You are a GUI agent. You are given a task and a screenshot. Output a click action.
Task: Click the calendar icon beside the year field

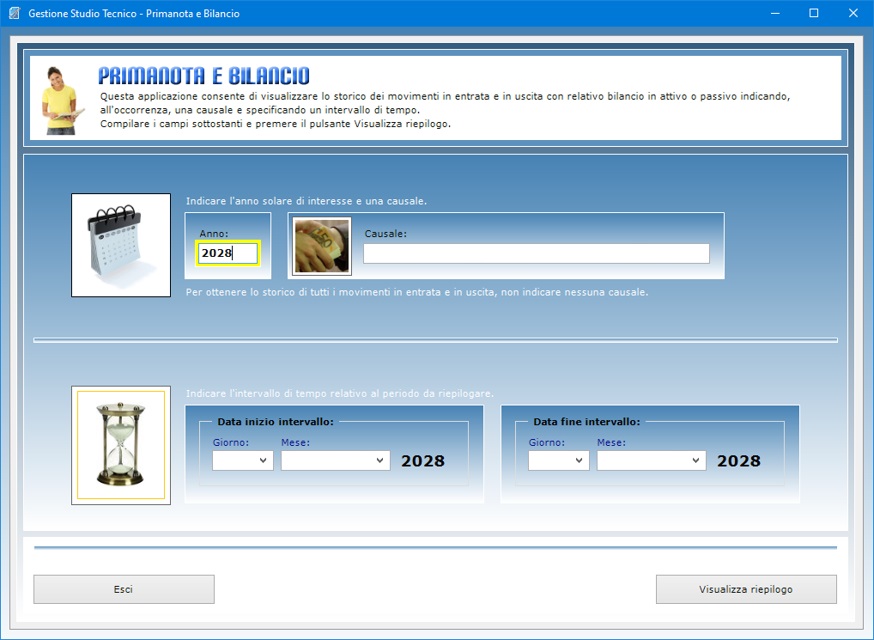pos(121,245)
